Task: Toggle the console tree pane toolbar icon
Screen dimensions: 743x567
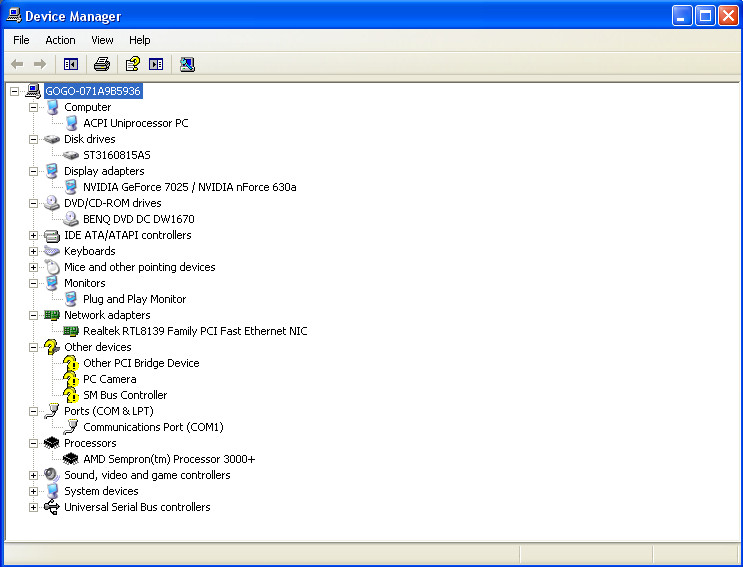Action: [71, 64]
